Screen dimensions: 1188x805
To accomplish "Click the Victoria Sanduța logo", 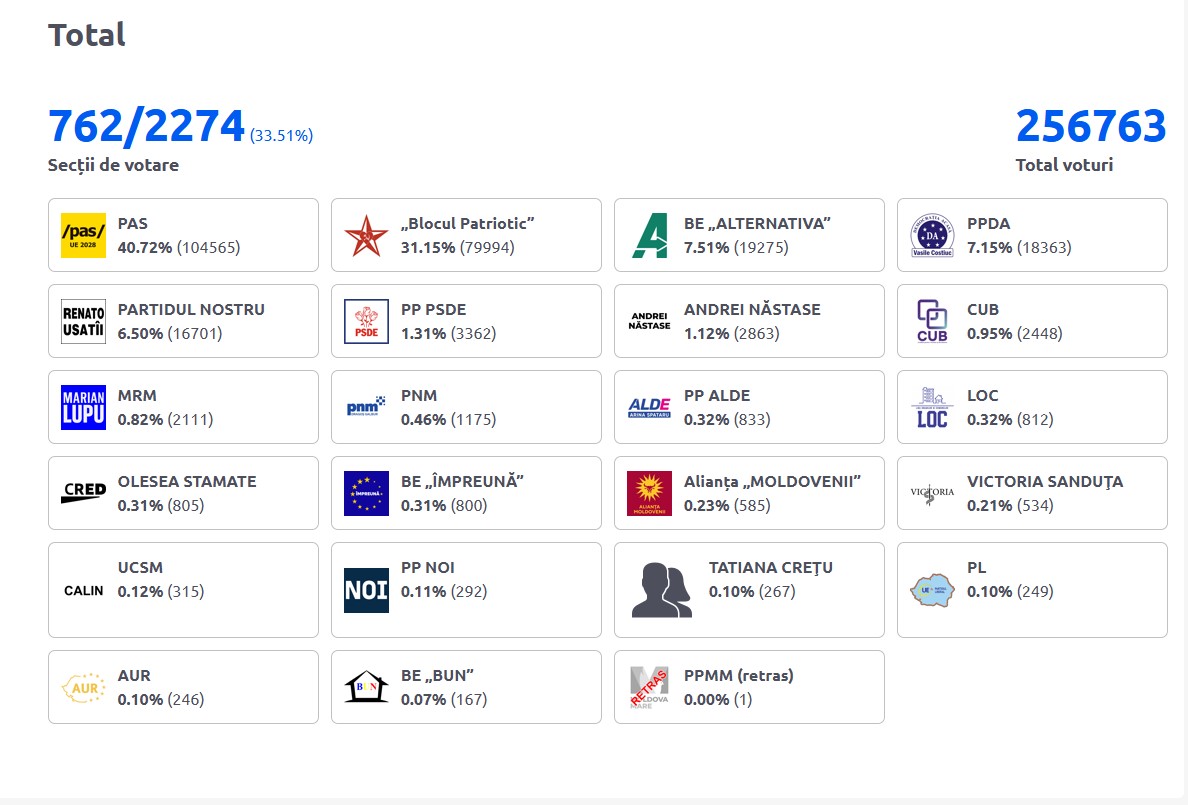I will click(x=932, y=493).
